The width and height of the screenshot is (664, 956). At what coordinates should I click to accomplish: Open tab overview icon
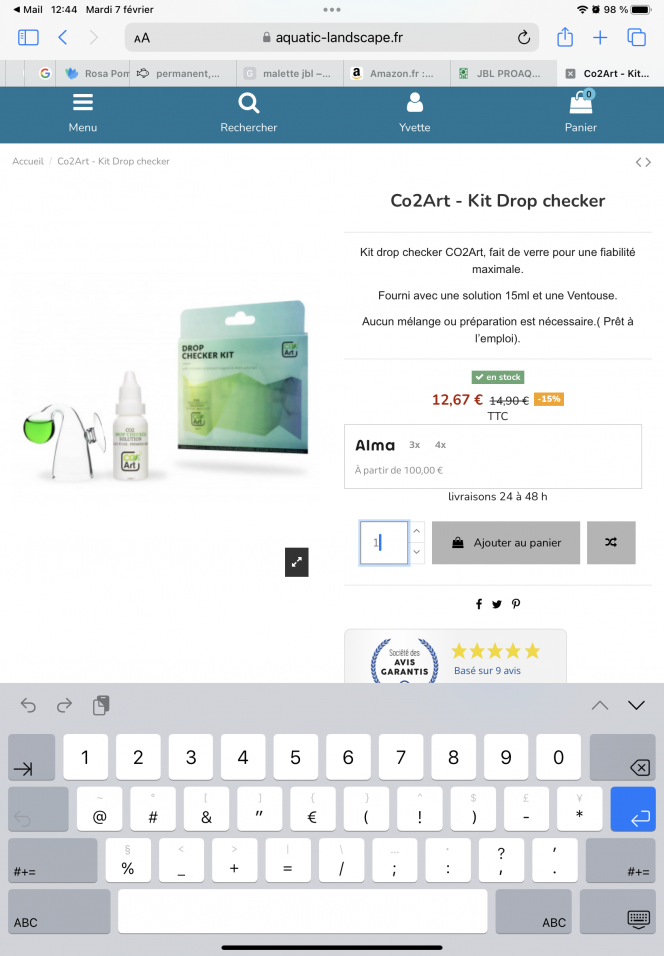pos(637,38)
